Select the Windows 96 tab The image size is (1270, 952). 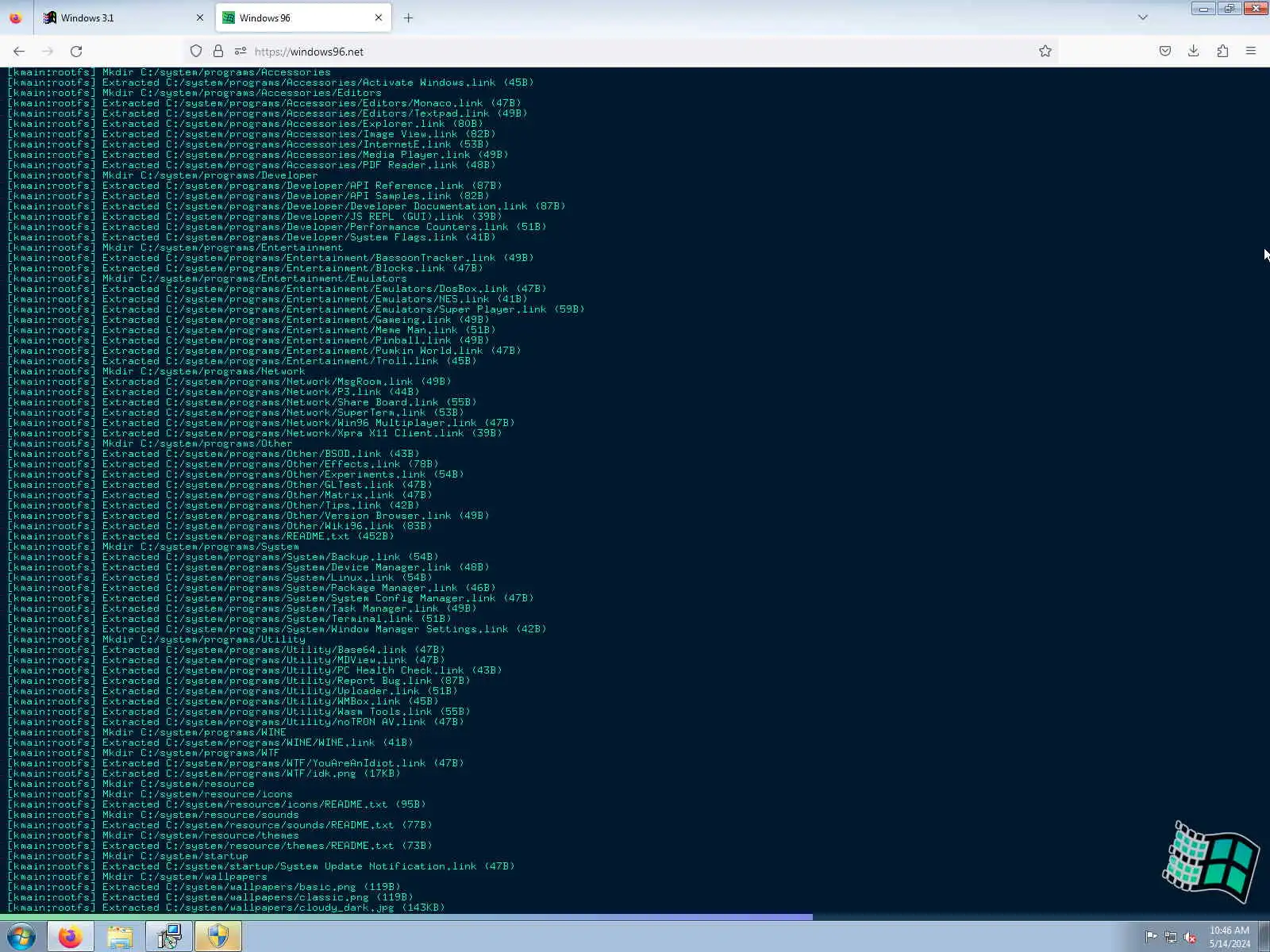pyautogui.click(x=303, y=17)
